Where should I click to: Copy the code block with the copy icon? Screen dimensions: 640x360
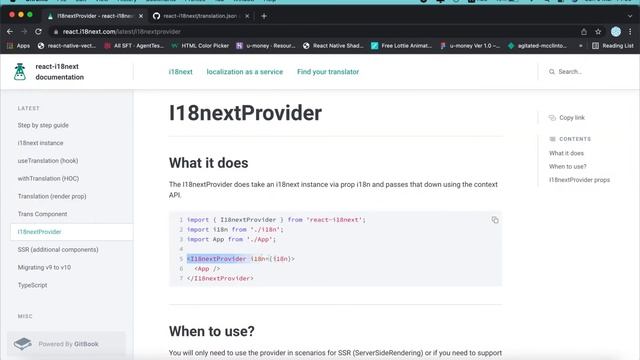495,220
